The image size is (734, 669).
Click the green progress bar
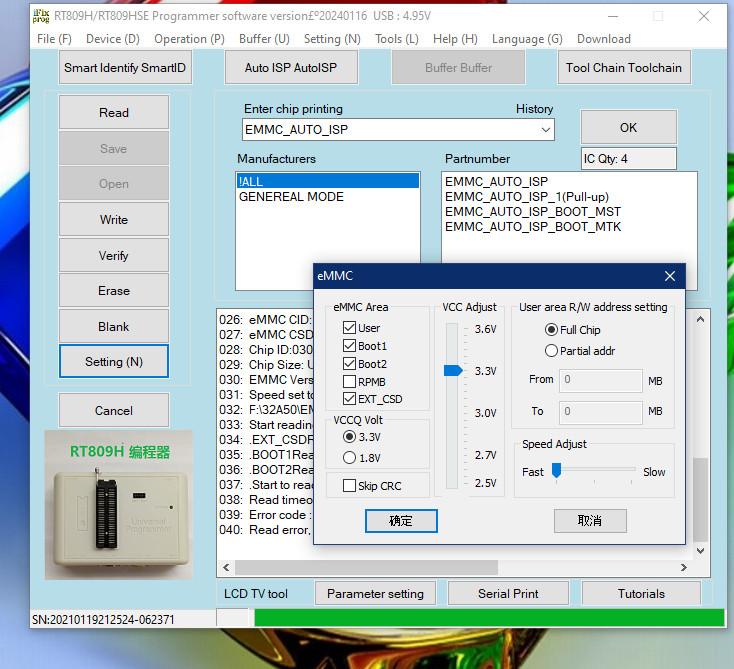point(489,618)
